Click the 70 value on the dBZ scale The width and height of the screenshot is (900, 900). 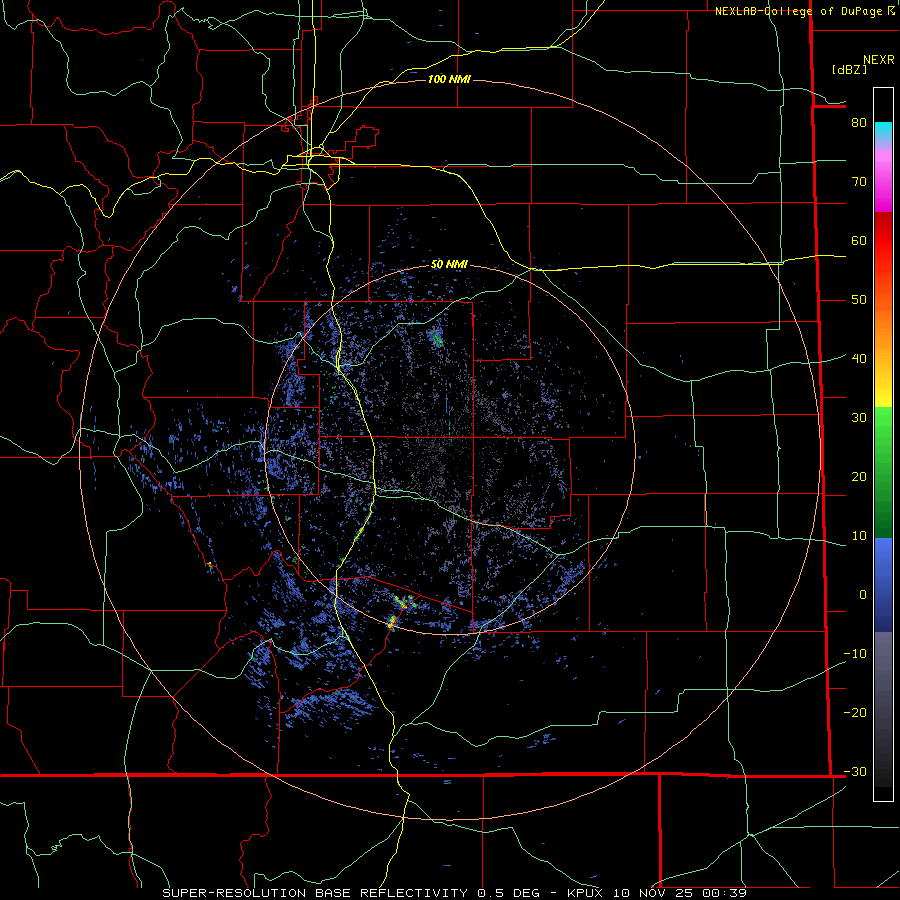[859, 181]
